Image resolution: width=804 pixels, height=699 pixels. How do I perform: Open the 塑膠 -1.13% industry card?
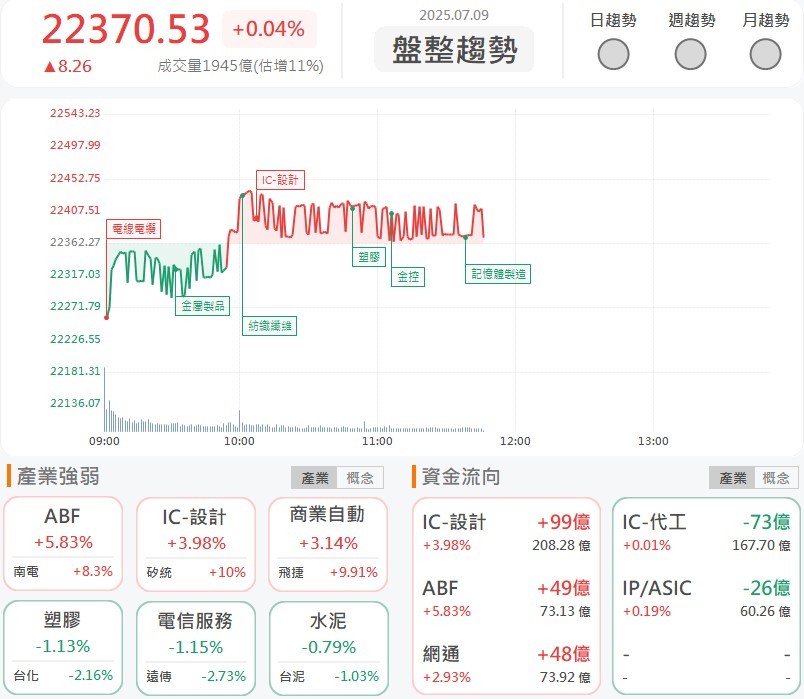[63, 648]
